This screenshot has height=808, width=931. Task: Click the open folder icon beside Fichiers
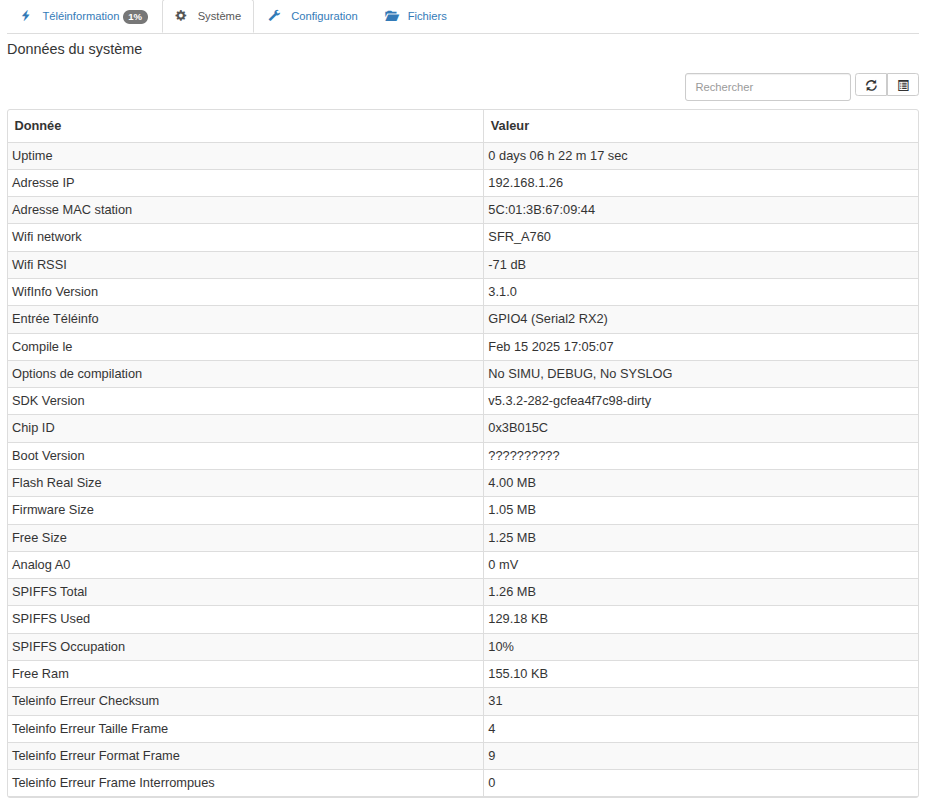click(x=392, y=16)
